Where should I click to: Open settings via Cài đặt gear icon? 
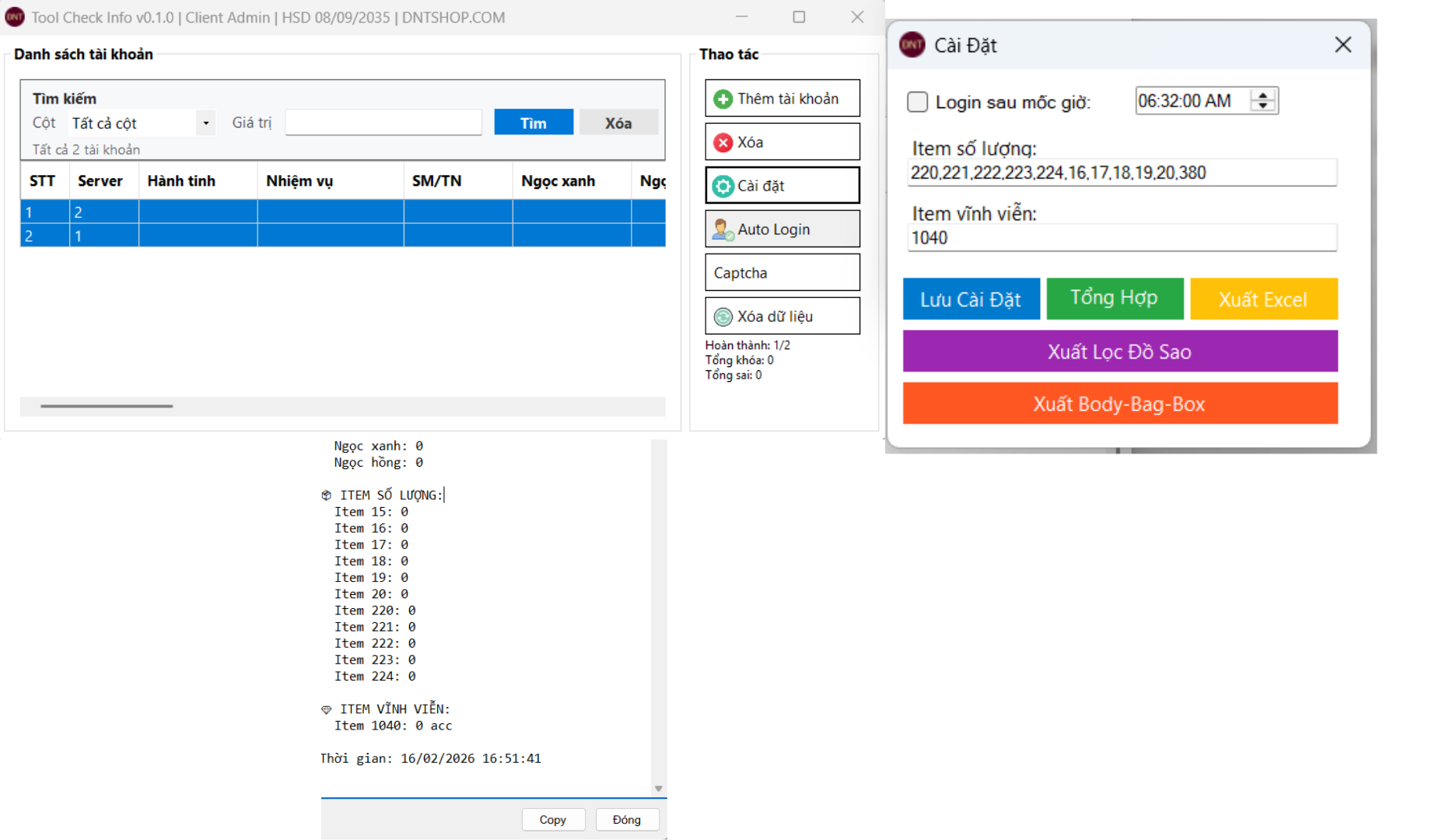[723, 186]
